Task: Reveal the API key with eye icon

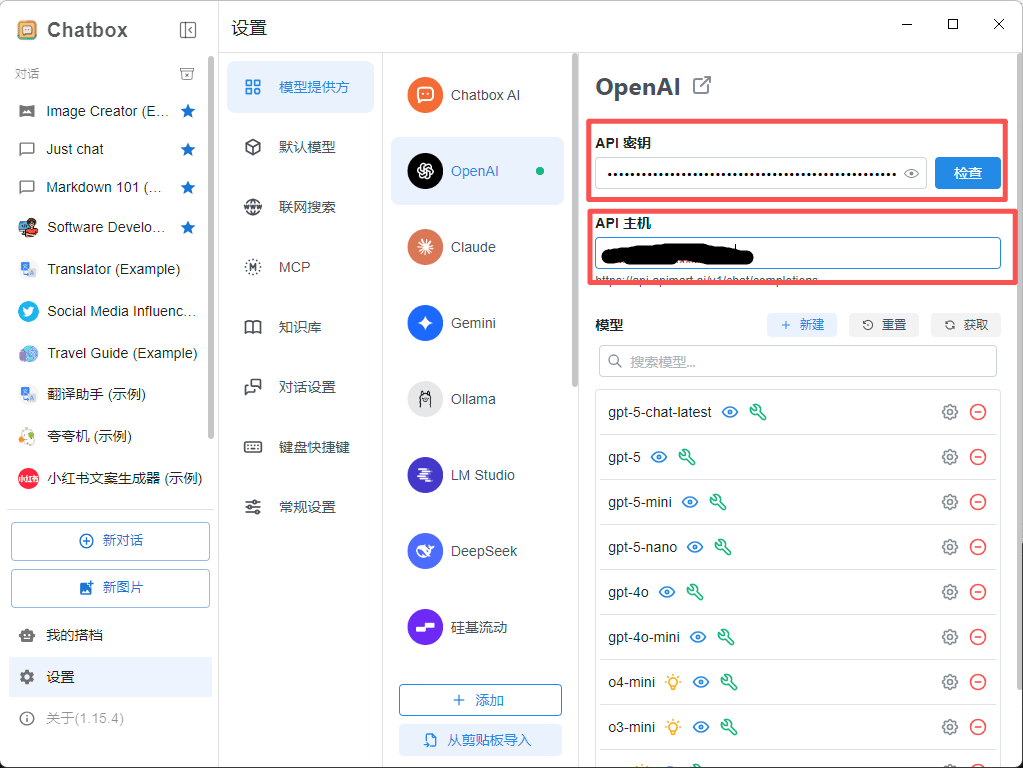Action: pyautogui.click(x=911, y=174)
